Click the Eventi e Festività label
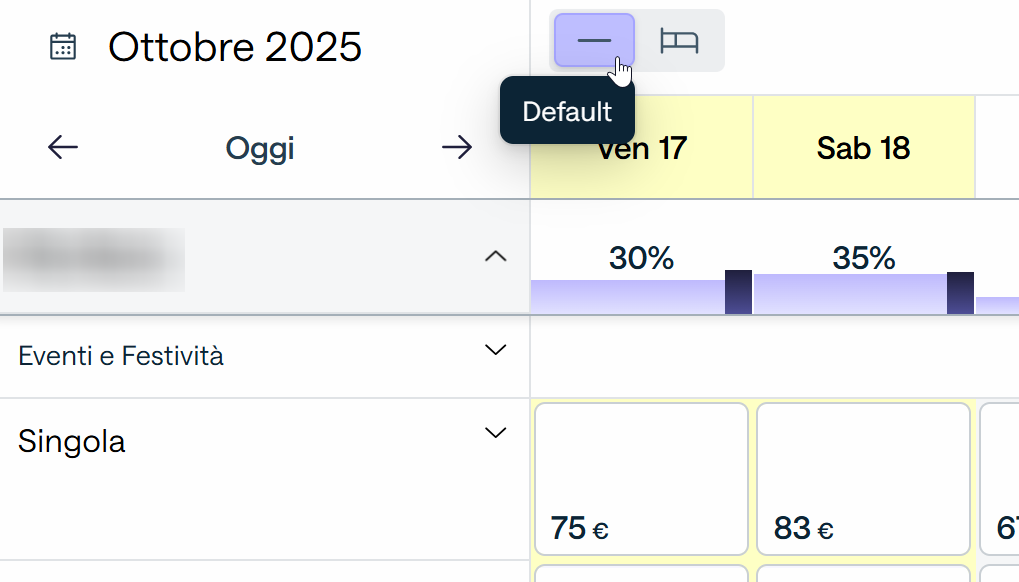 121,356
